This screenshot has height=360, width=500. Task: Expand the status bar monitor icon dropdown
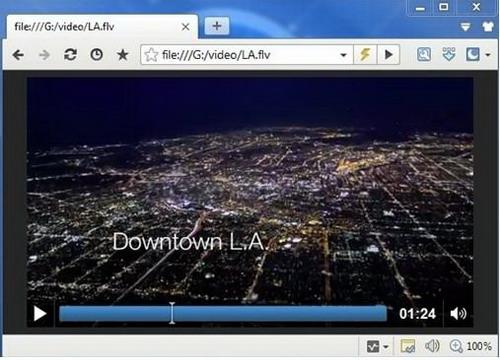[x=386, y=347]
